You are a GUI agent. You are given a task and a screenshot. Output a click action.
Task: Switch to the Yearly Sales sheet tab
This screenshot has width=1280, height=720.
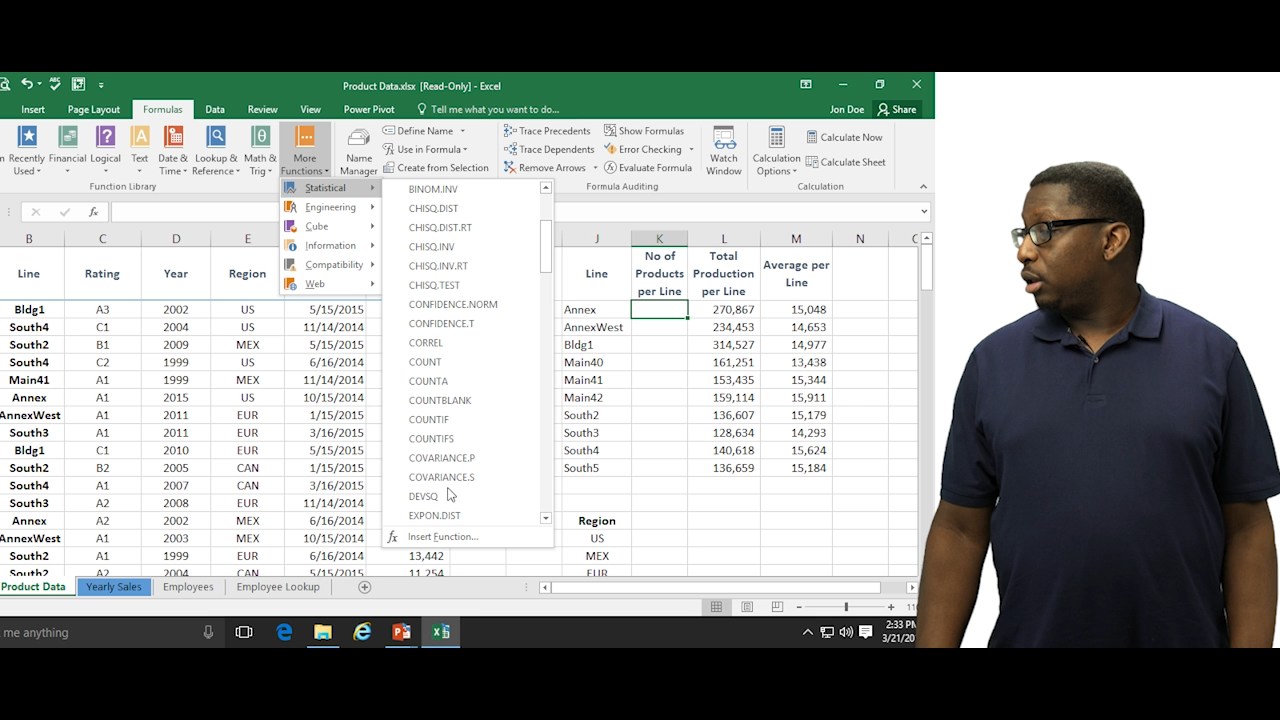(114, 587)
